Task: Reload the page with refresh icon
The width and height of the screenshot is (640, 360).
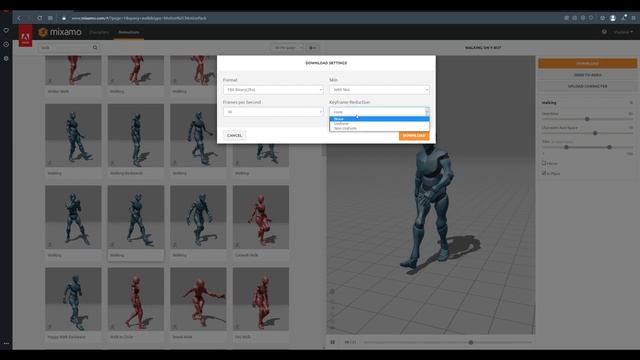Action: [x=40, y=18]
